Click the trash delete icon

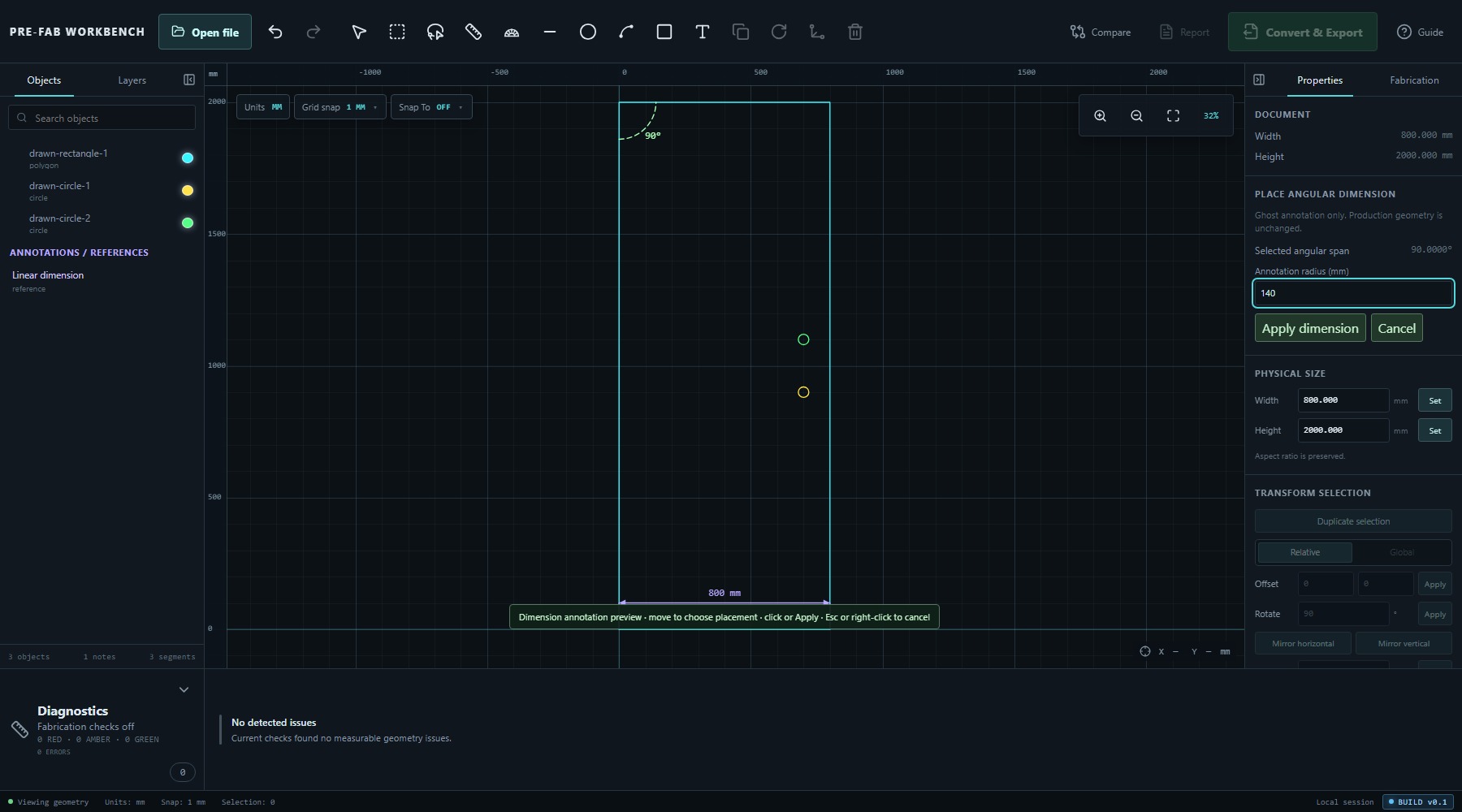click(x=855, y=32)
